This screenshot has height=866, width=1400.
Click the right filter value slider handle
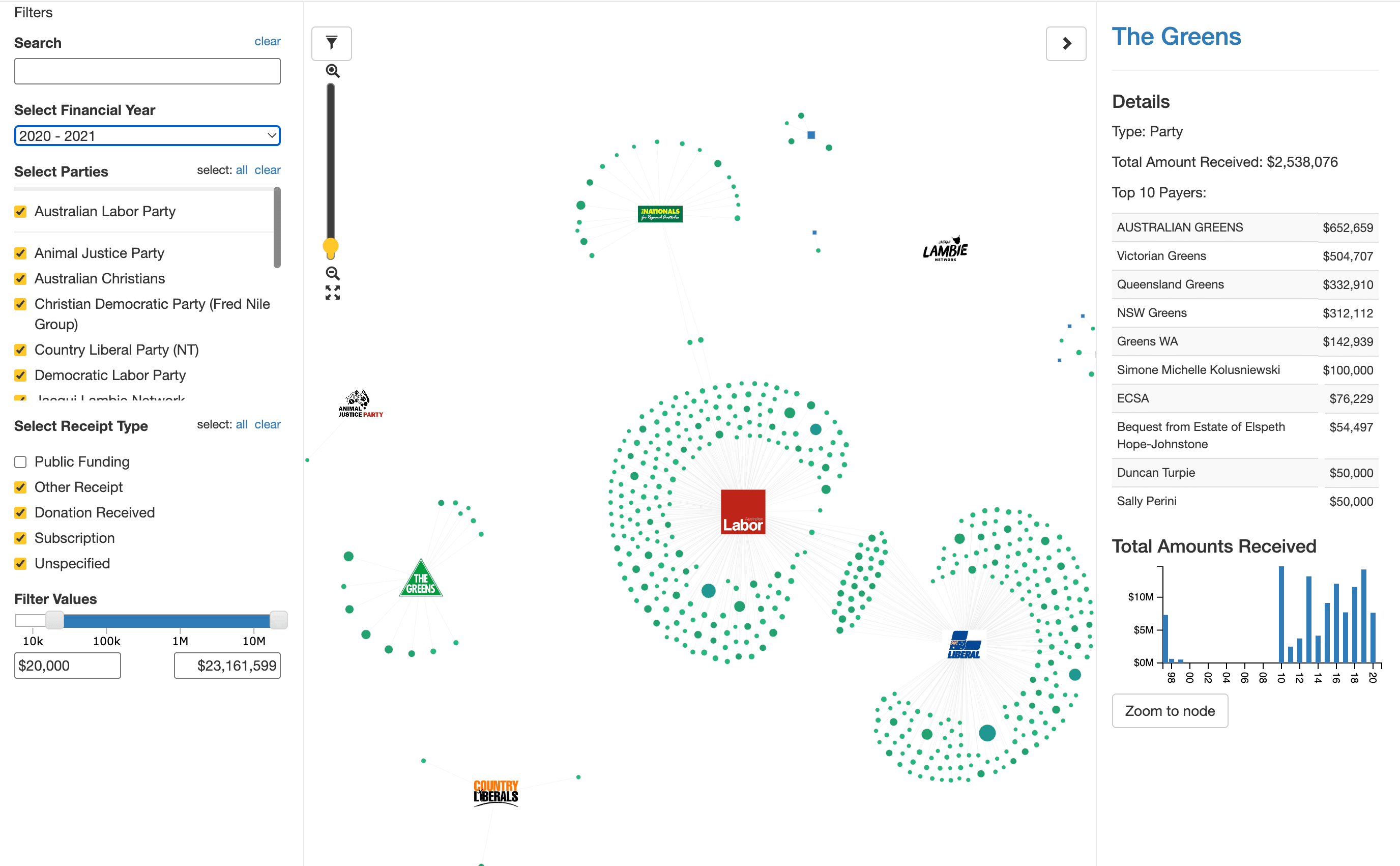[x=278, y=620]
